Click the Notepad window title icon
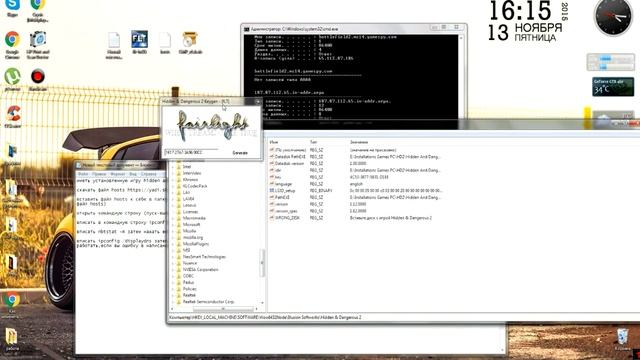 pos(79,165)
